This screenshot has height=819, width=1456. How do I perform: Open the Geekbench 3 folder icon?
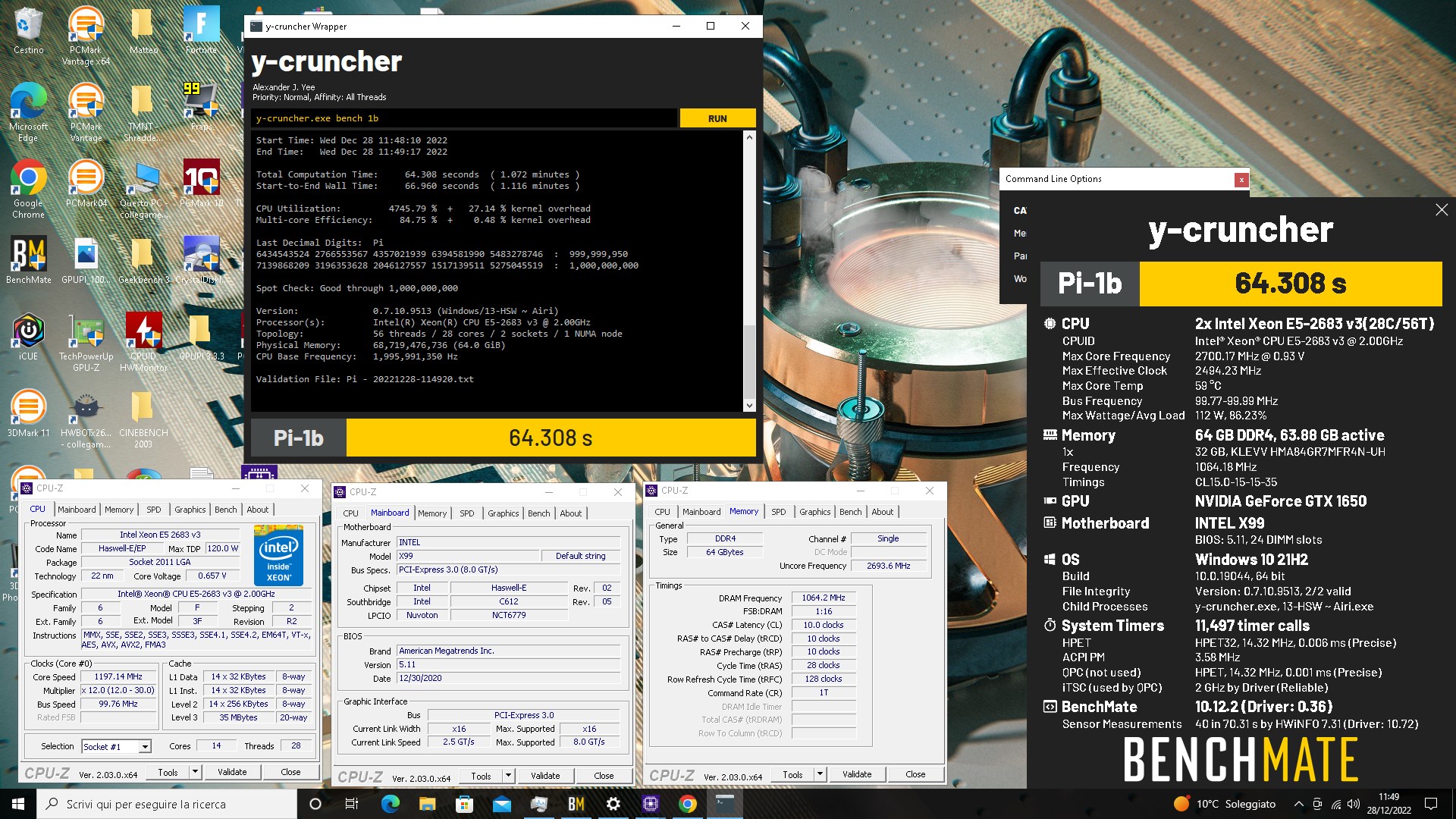(143, 260)
